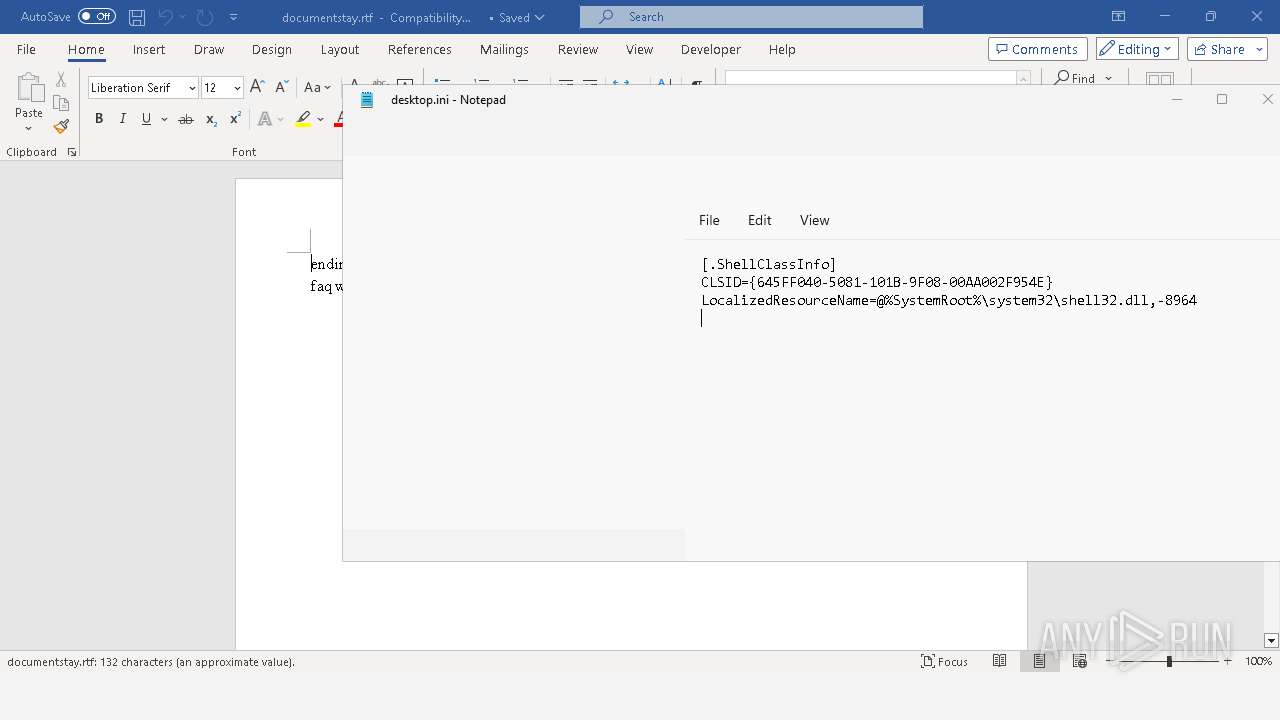This screenshot has width=1280, height=720.
Task: Toggle Strikethrough formatting
Action: tap(185, 119)
